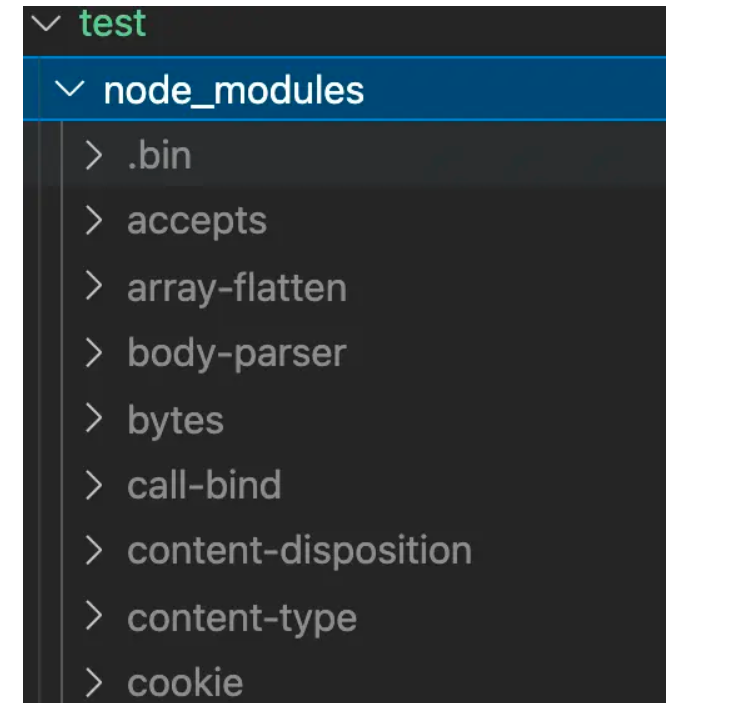Expand the content-type folder chevron
Image resolution: width=754 pixels, height=703 pixels.
(94, 617)
